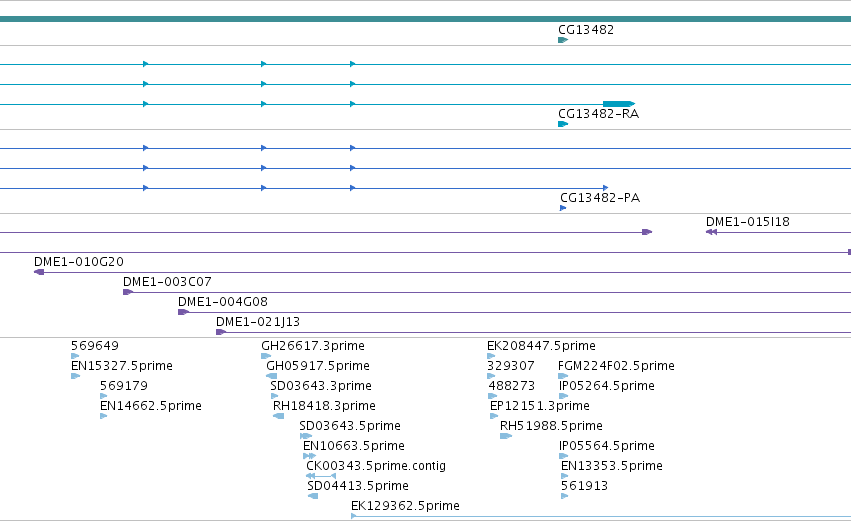851x521 pixels.
Task: Open the EK129362.5prime feature label
Action: [x=405, y=506]
